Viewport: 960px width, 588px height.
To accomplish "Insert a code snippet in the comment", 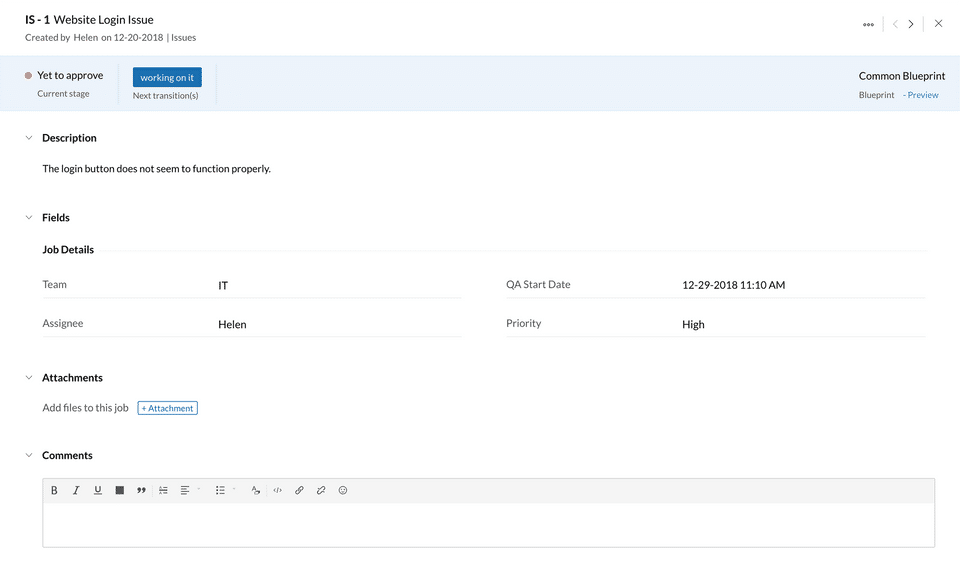I will 277,490.
